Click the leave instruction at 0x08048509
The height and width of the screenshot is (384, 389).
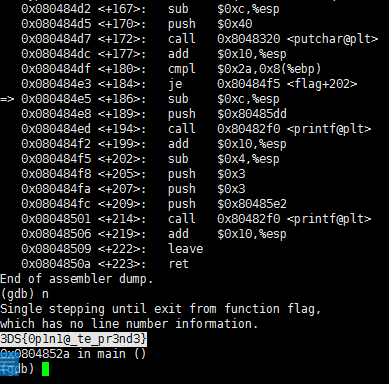click(186, 249)
